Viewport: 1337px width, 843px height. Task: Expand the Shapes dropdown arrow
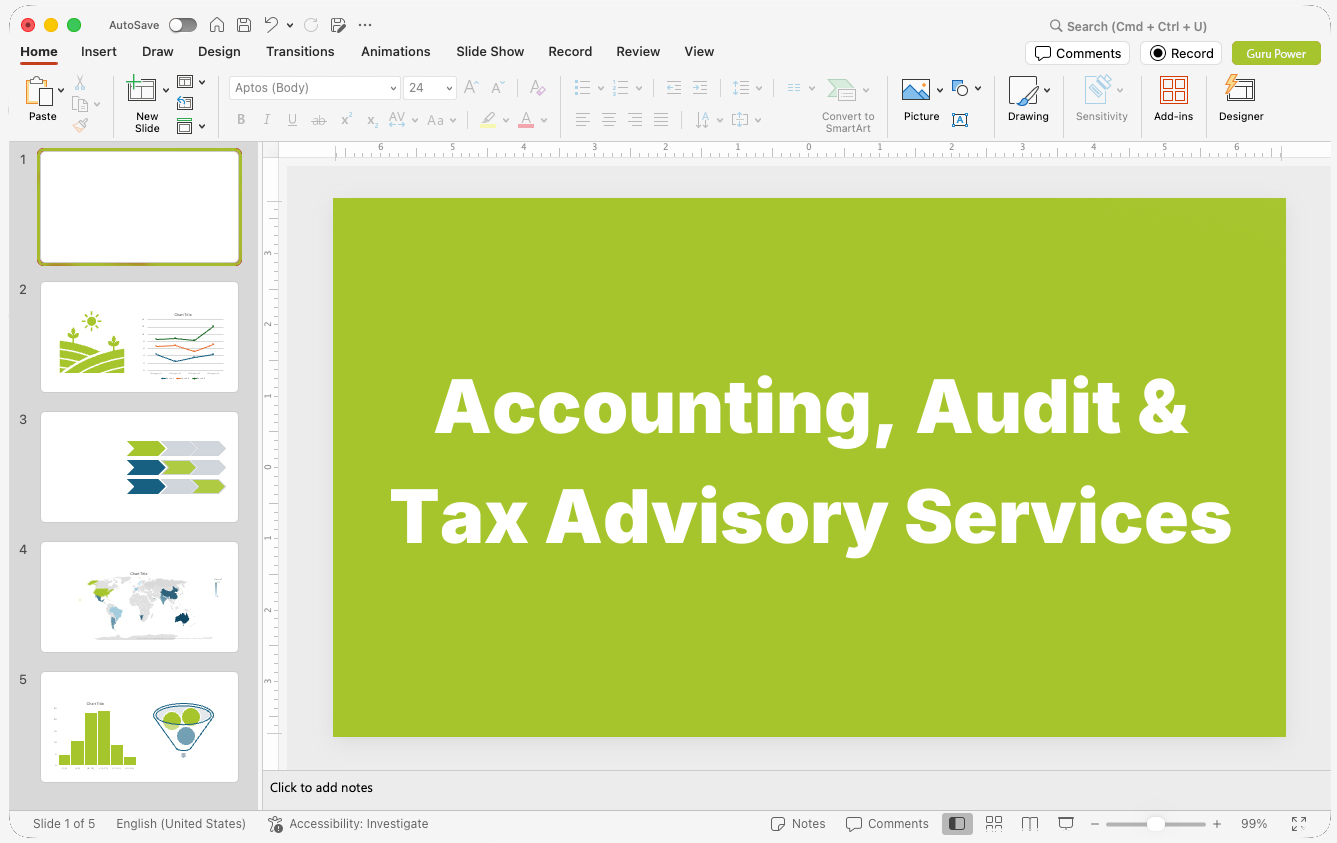point(978,89)
